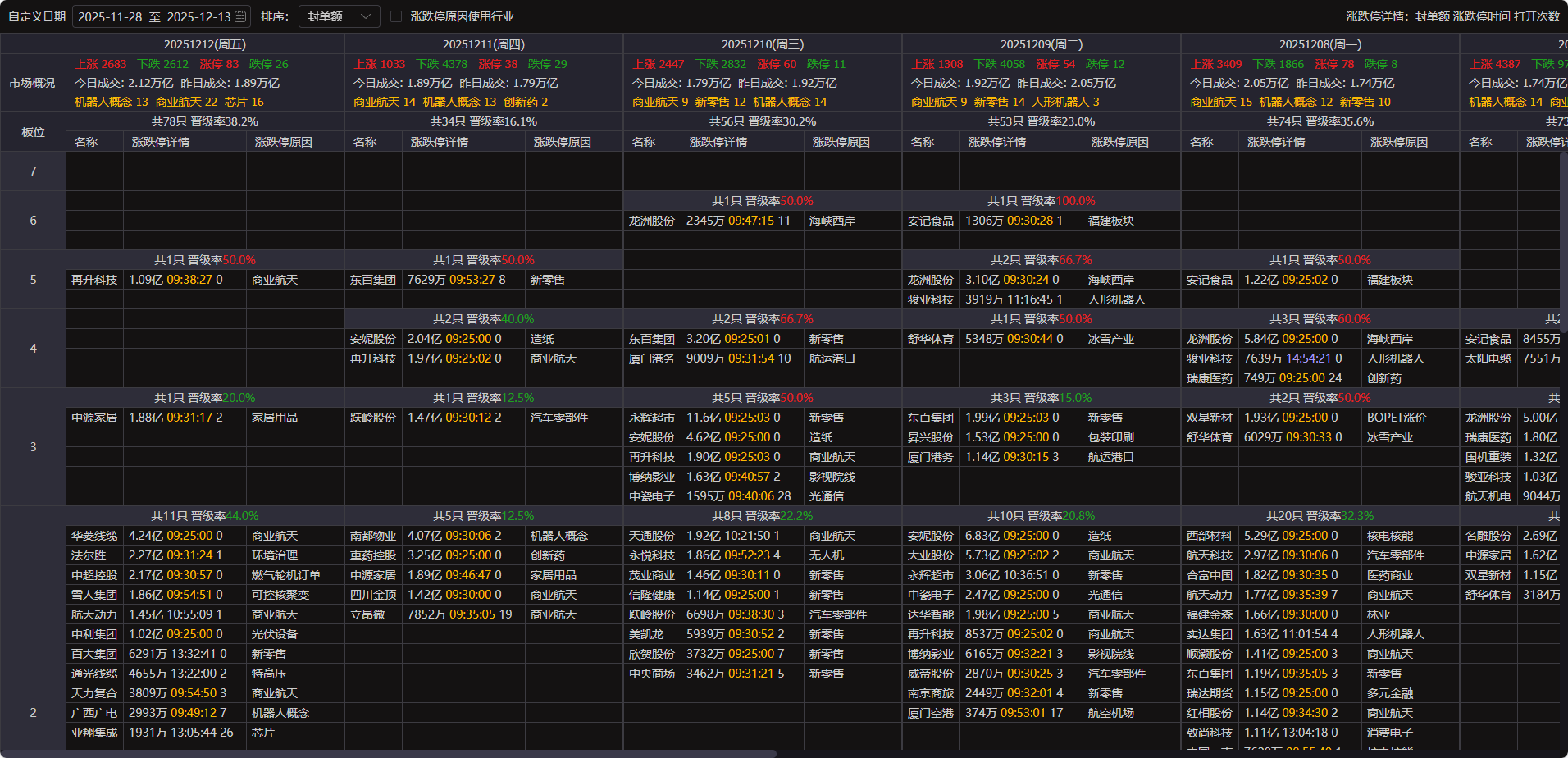Open 西部材料 stock under 20251208

pyautogui.click(x=1209, y=536)
